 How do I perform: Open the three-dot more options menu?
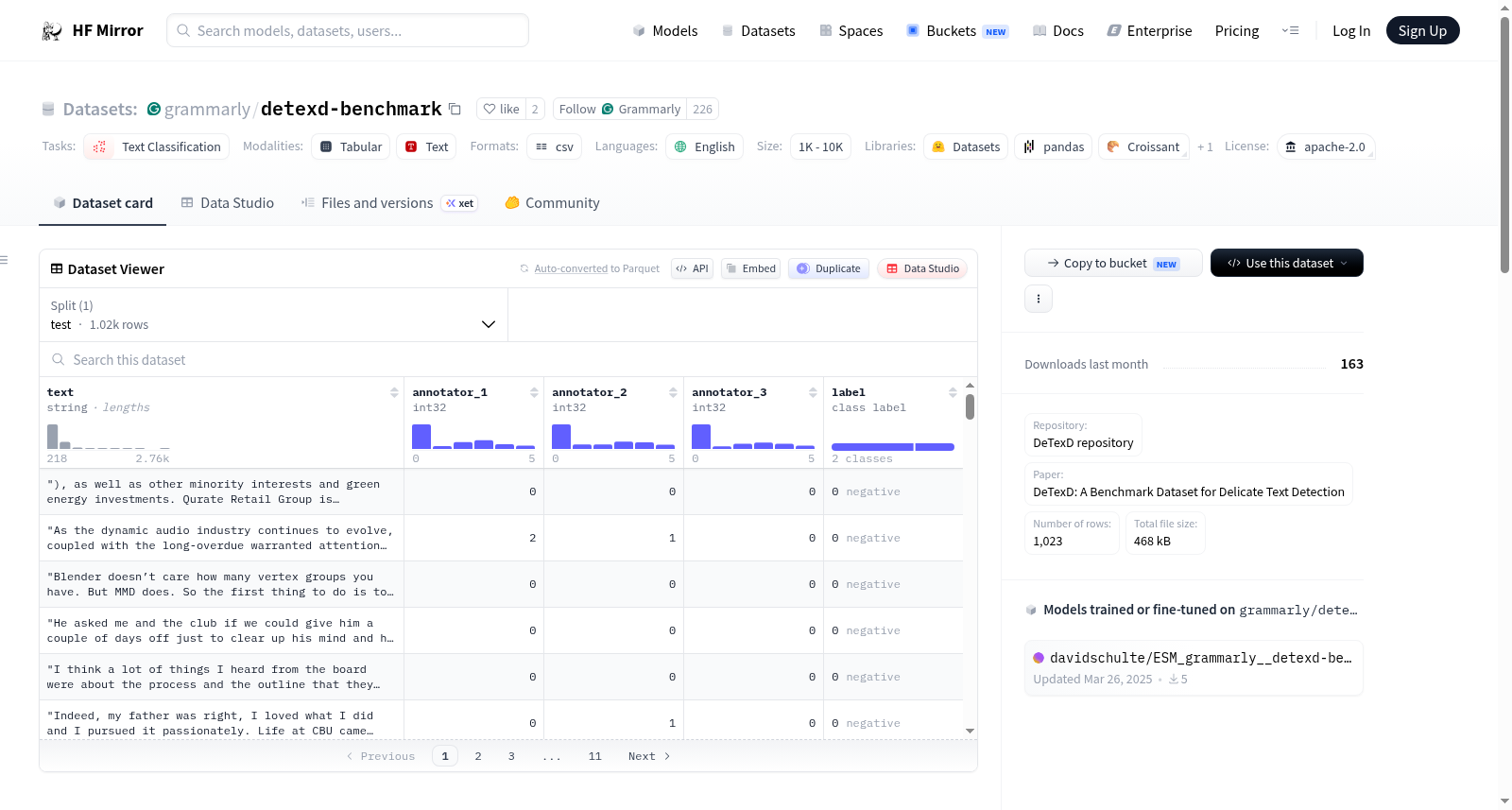(1039, 299)
